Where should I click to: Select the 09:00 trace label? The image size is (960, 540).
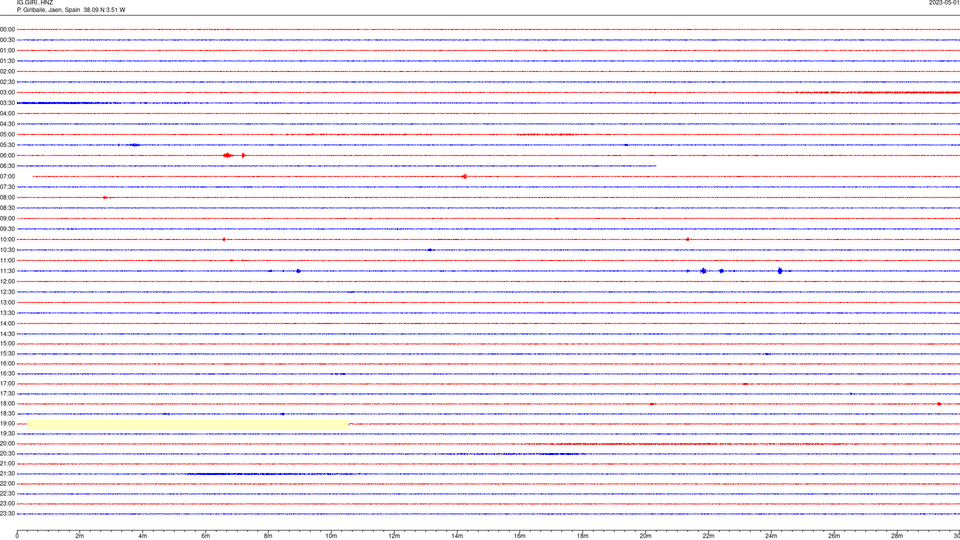[x=7, y=219]
